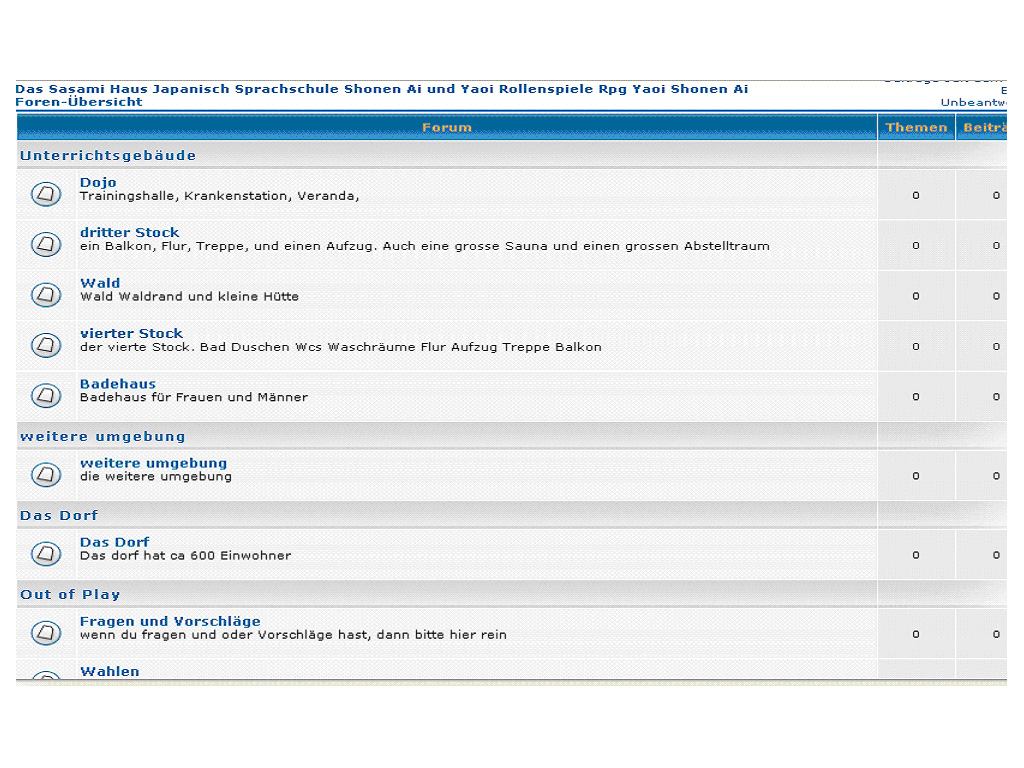Visit the Badehaus forum
Image resolution: width=1024 pixels, height=768 pixels.
point(118,384)
